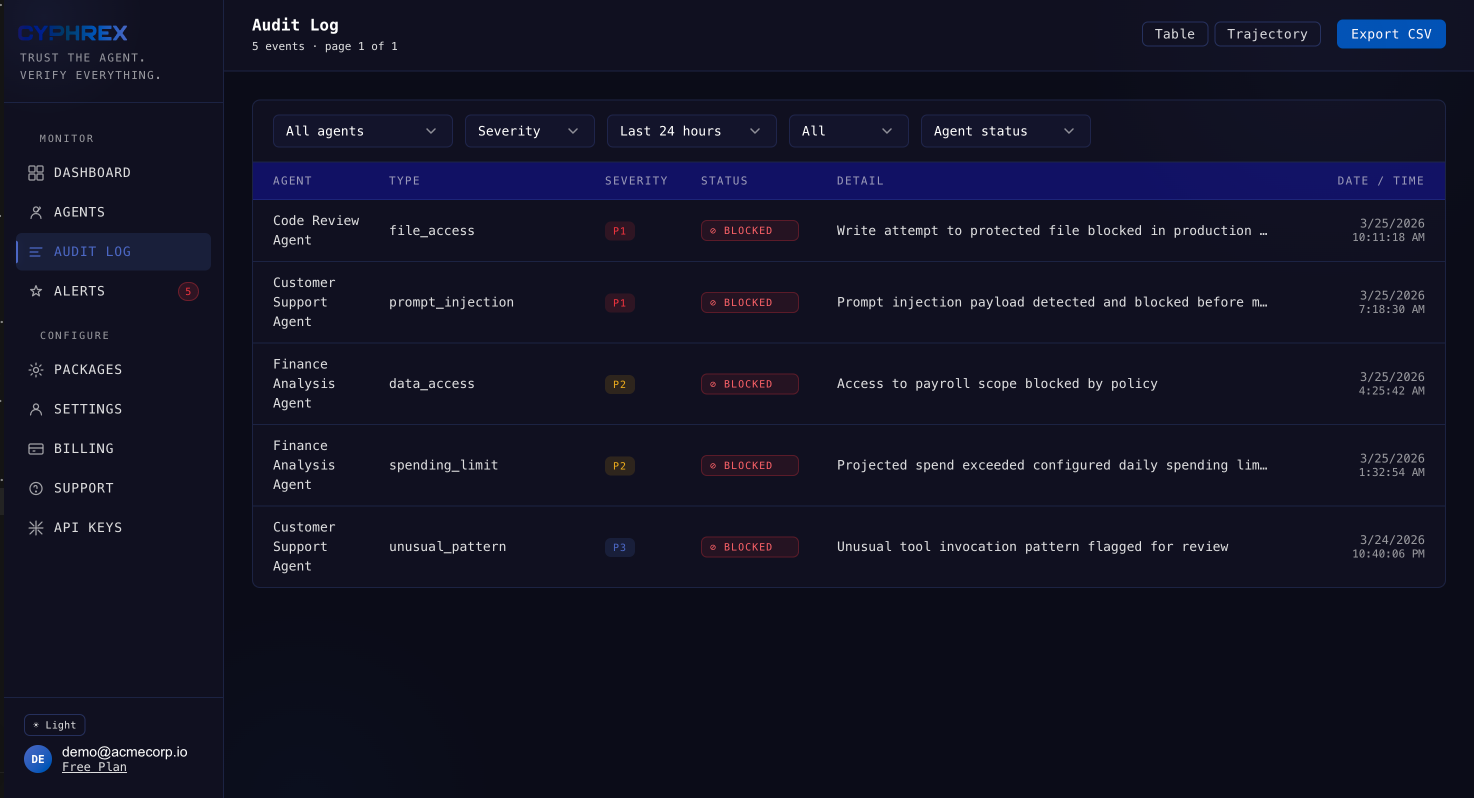Toggle the Light theme switch
The width and height of the screenshot is (1474, 798).
coord(54,724)
